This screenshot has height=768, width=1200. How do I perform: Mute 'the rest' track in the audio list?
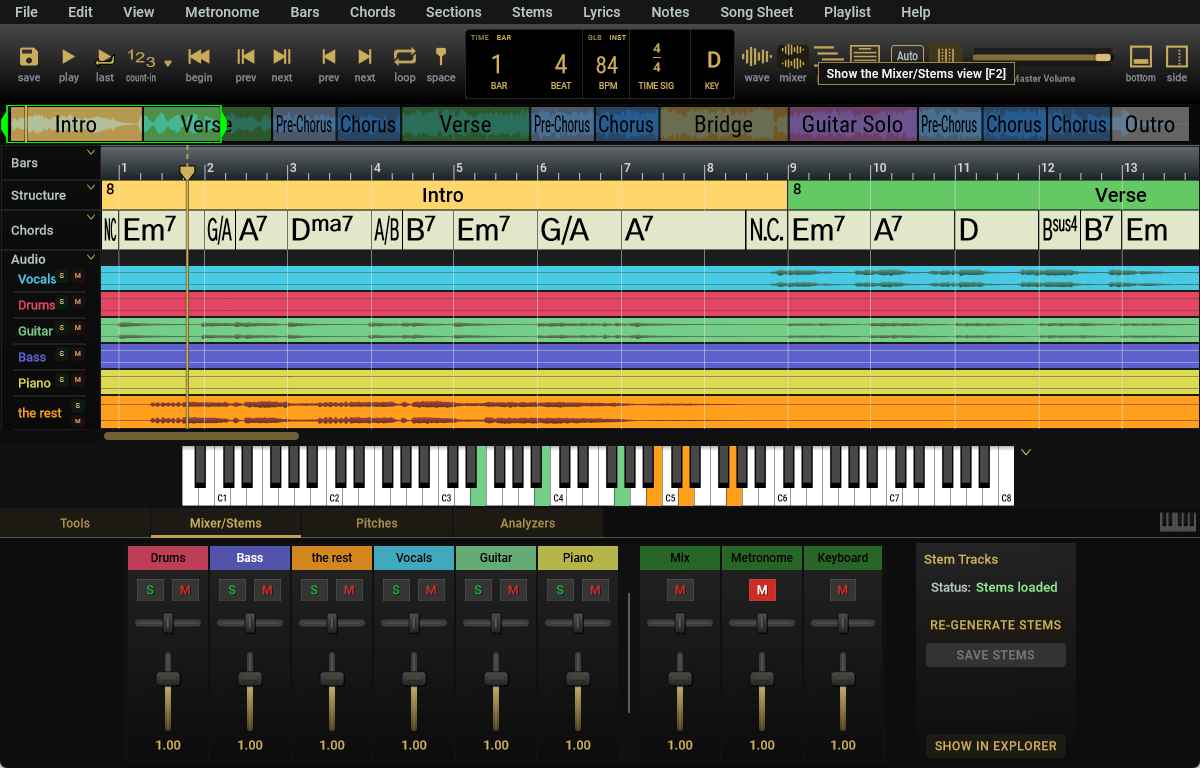click(x=77, y=421)
